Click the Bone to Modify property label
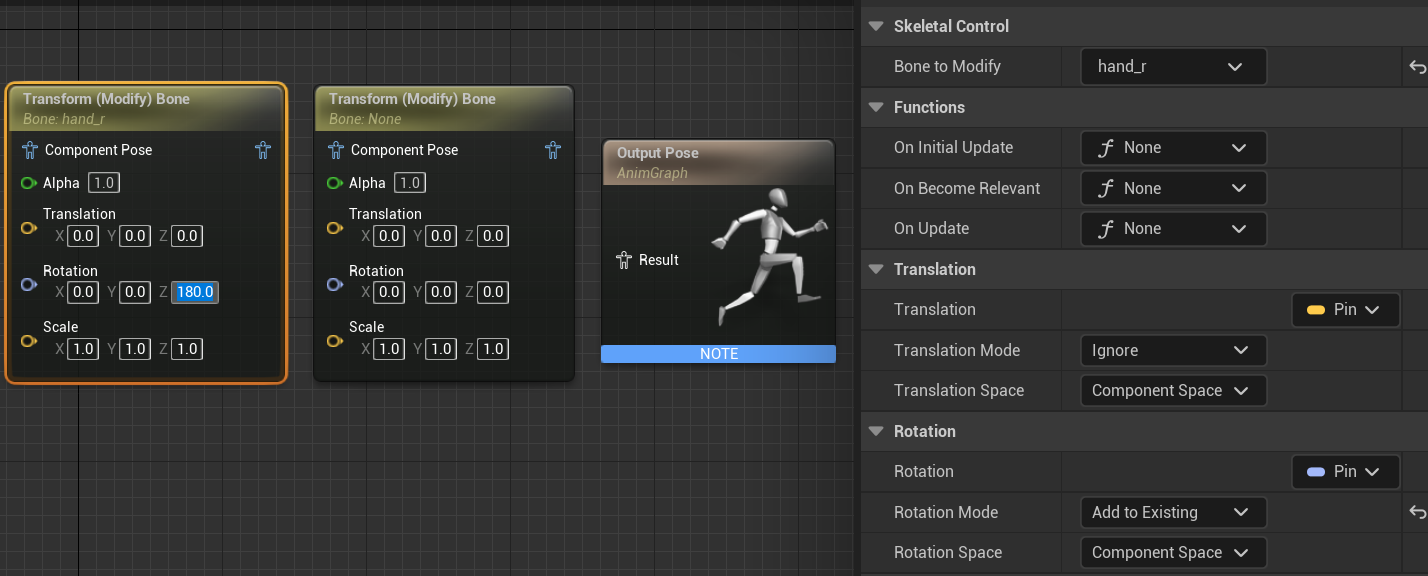 point(947,67)
